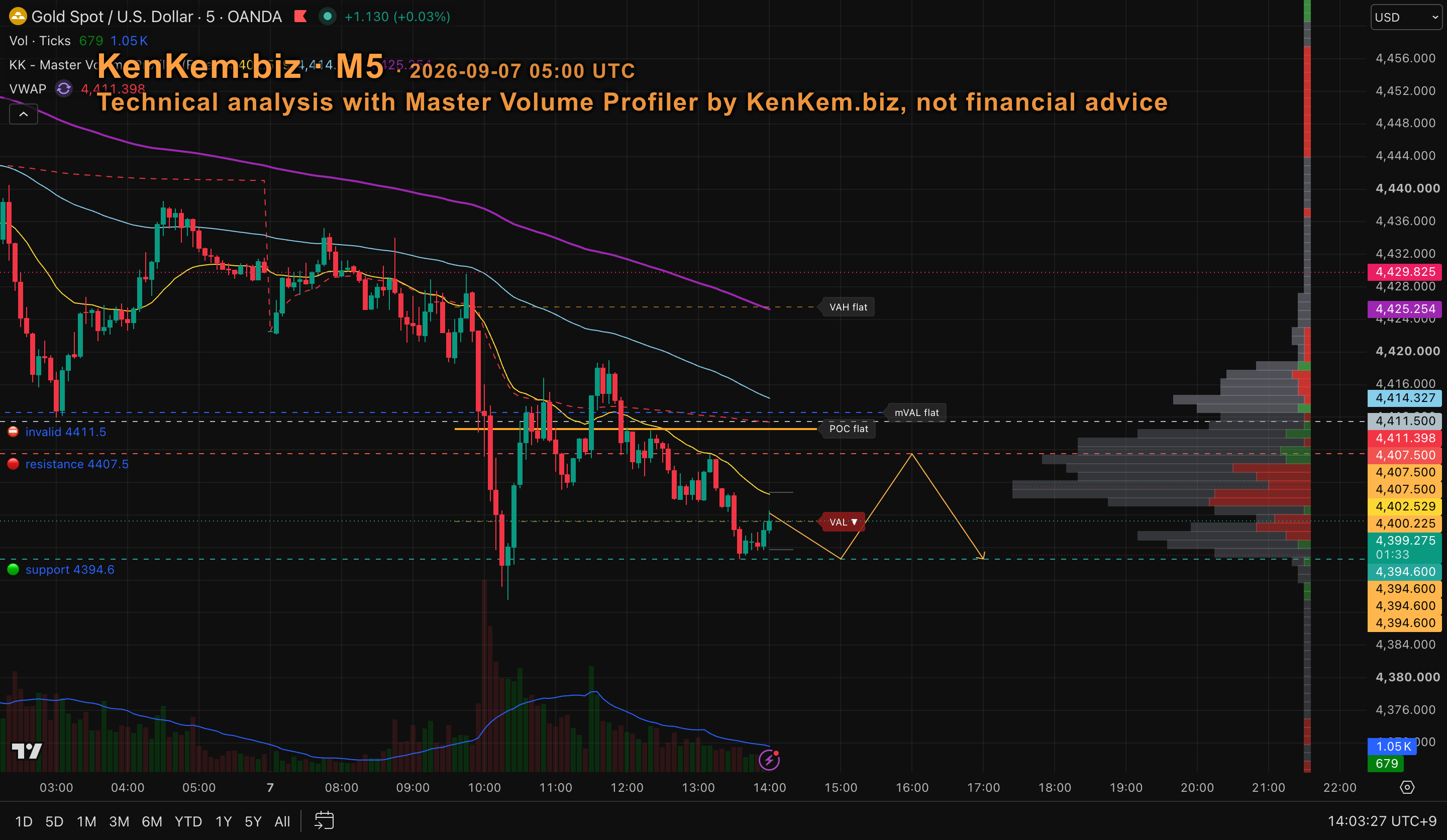Select the 1Y time range
Screen dimensions: 1447x840
pos(224,821)
